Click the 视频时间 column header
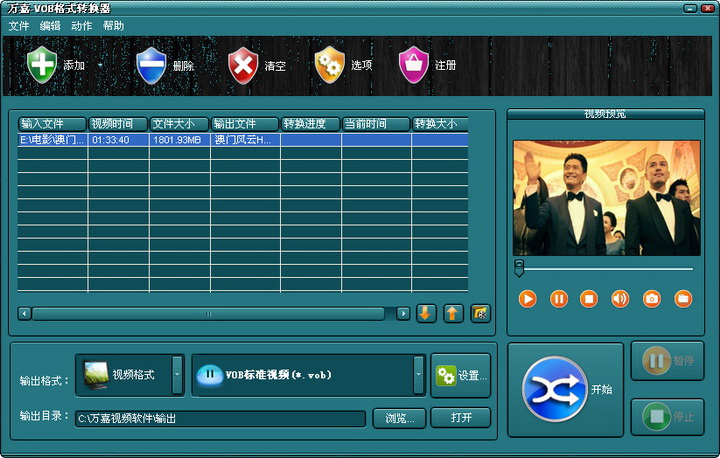This screenshot has height=458, width=720. pyautogui.click(x=118, y=124)
